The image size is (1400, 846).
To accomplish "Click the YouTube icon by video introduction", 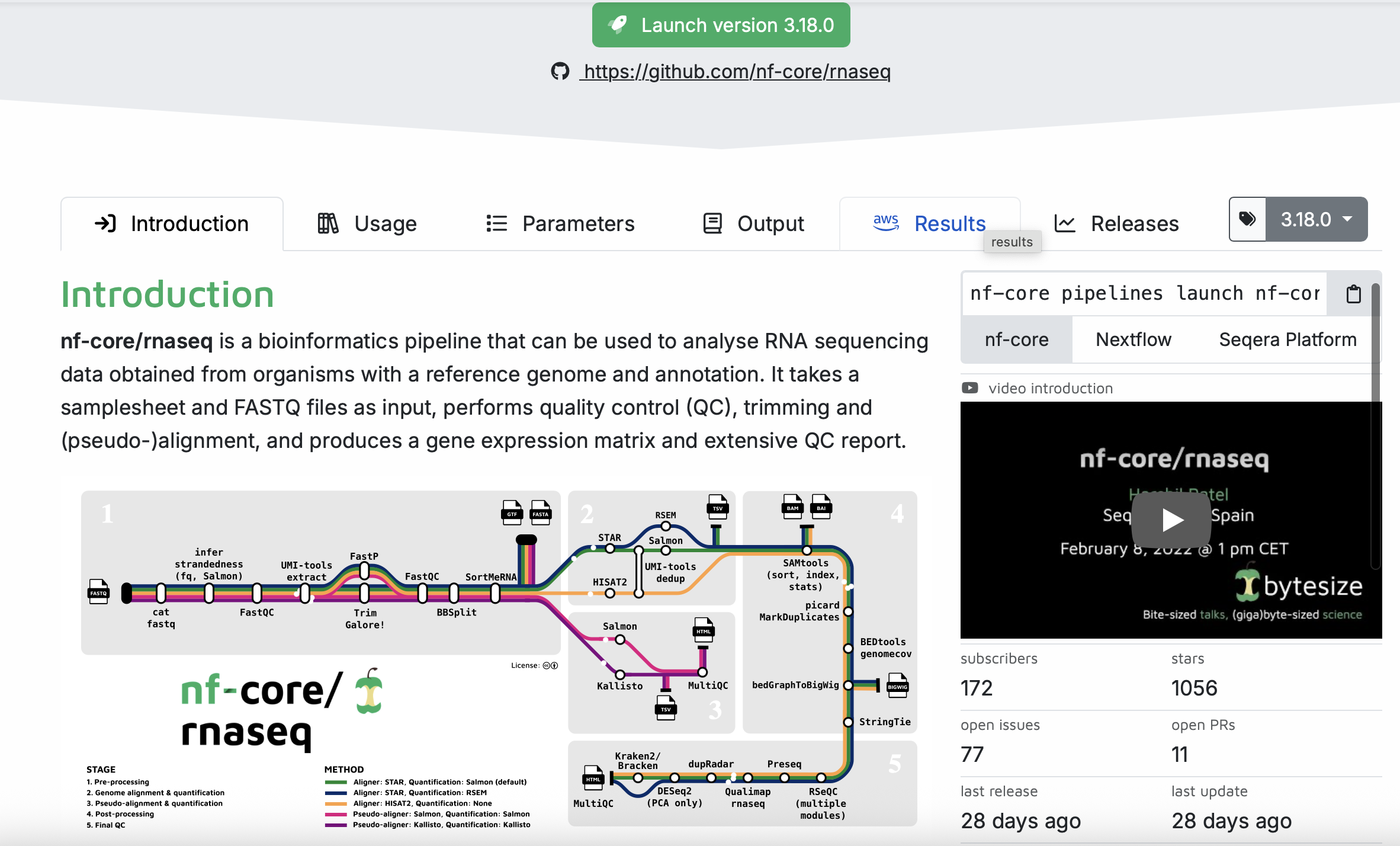I will coord(969,388).
